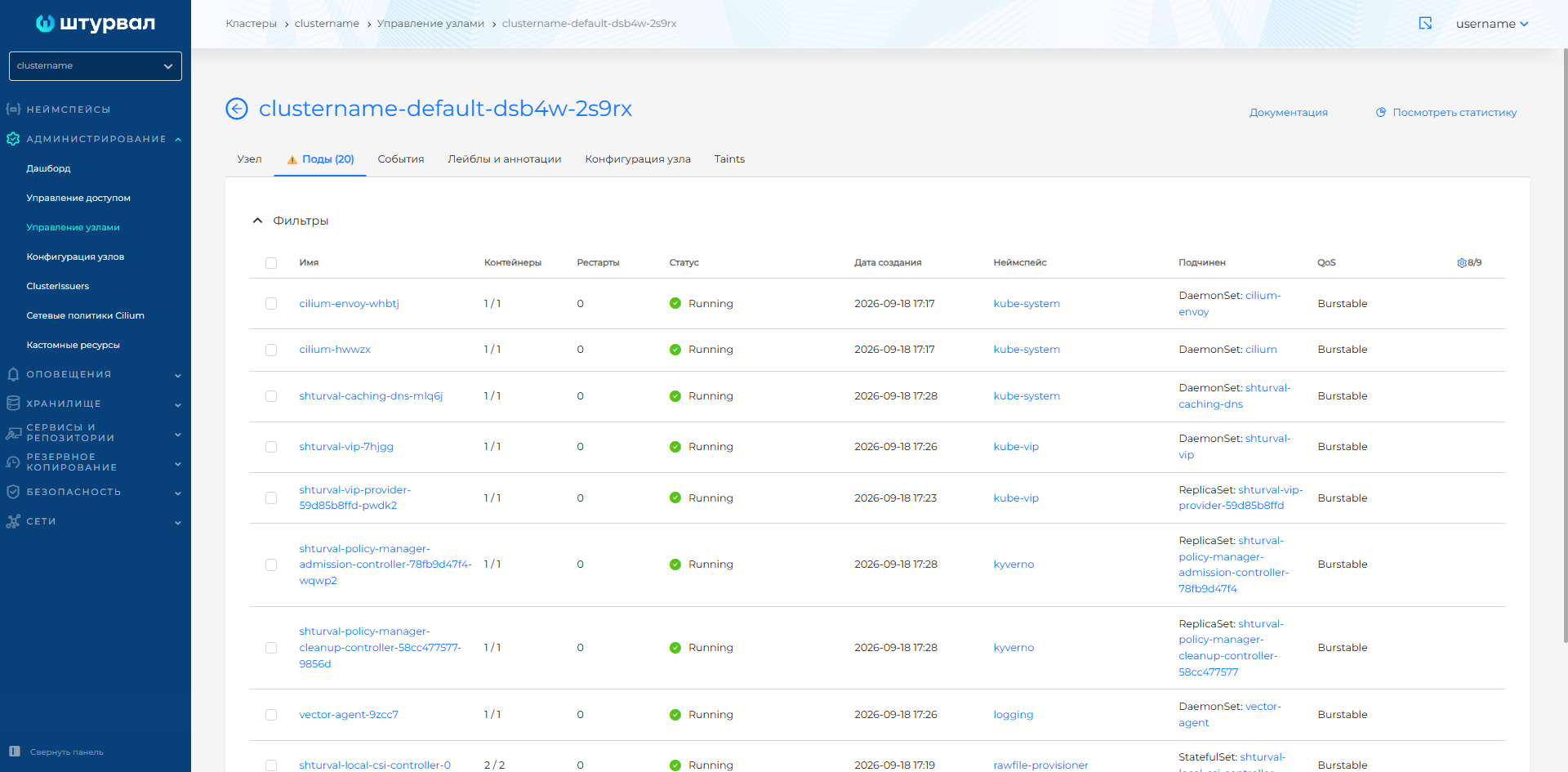Viewport: 1568px width, 772px height.
Task: Select the shturval-caching-dns-mlq6j row checkbox
Action: click(271, 396)
